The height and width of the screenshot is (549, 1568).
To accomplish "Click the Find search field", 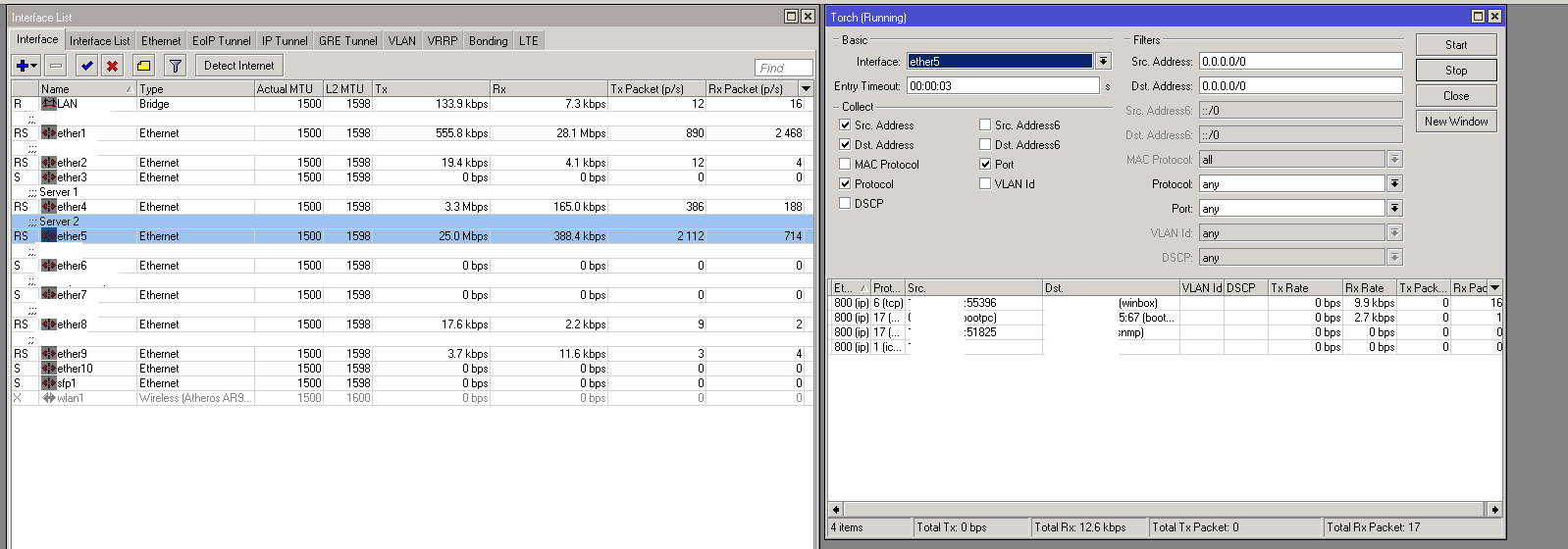I will [x=784, y=68].
